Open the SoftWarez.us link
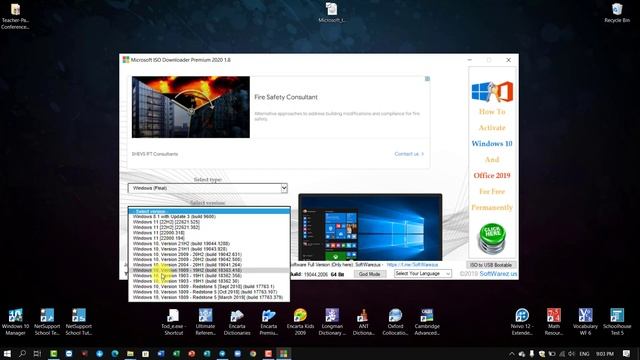This screenshot has width=640, height=360. [498, 273]
